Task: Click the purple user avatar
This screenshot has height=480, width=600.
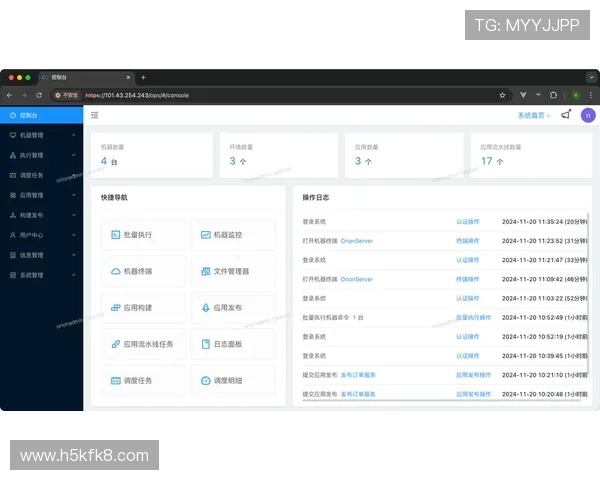Action: [588, 115]
